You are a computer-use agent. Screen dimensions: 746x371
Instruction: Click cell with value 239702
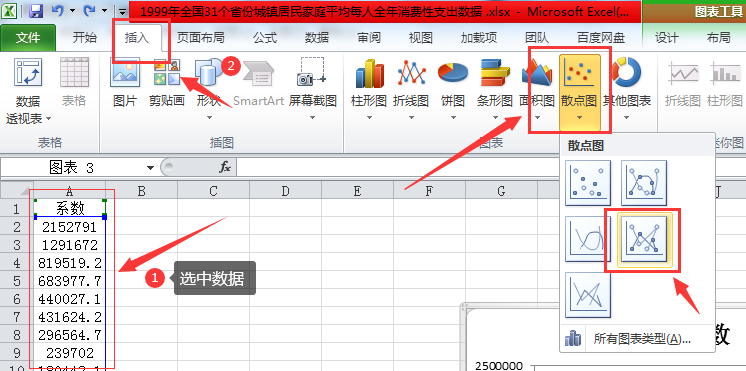click(70, 353)
